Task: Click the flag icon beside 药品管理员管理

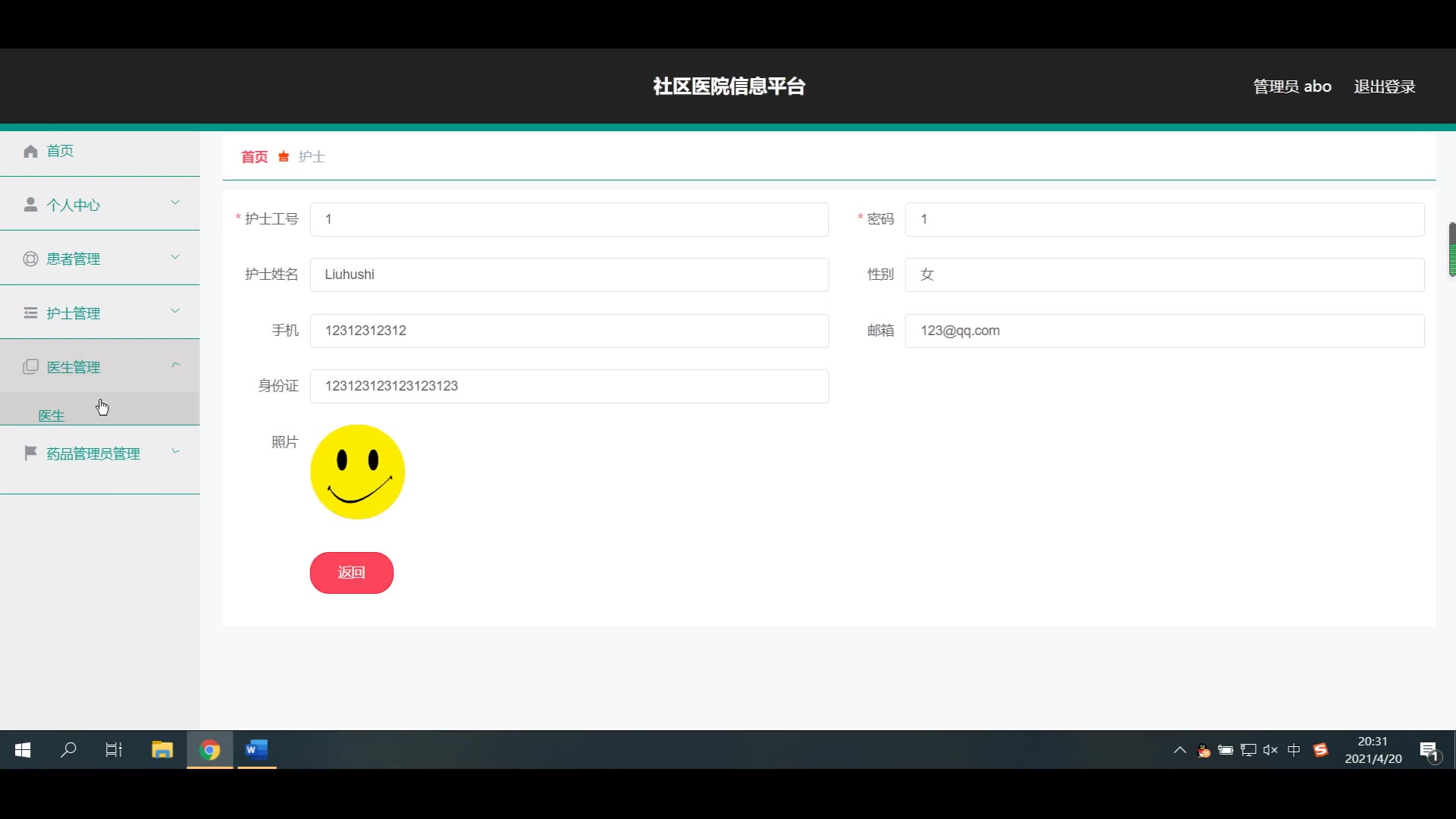Action: pyautogui.click(x=30, y=453)
